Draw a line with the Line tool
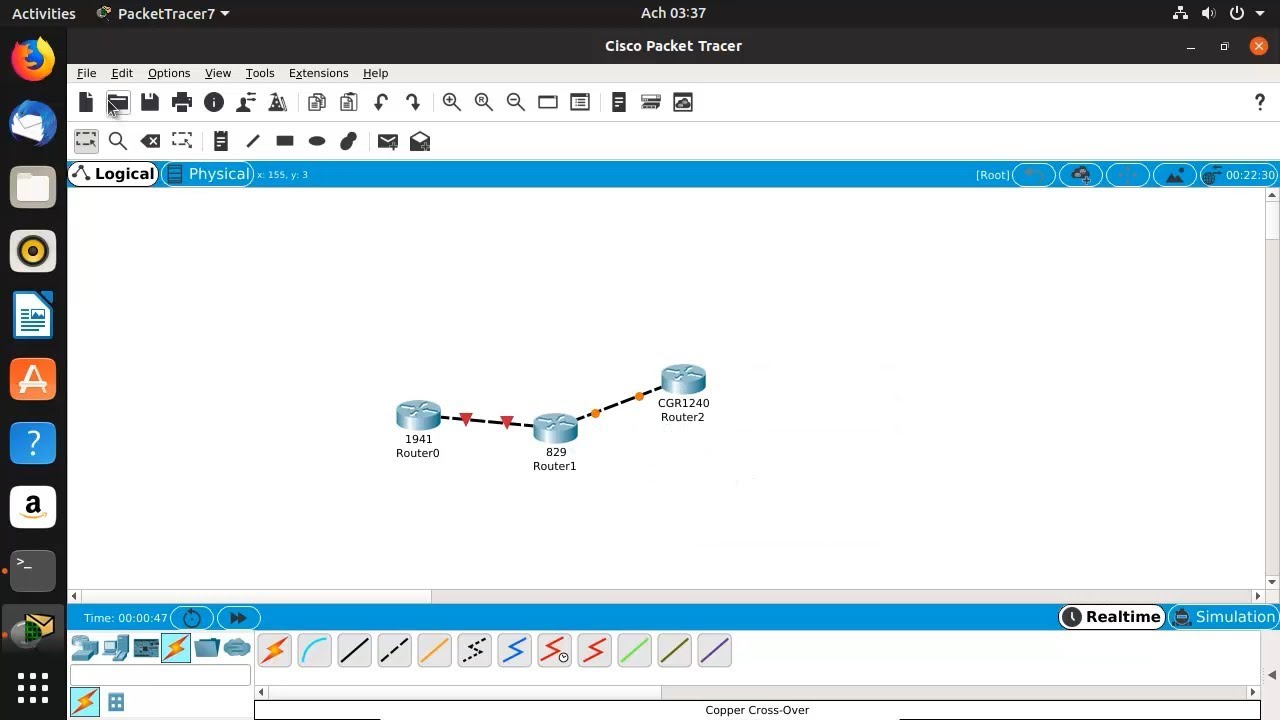This screenshot has width=1280, height=720. (x=253, y=141)
